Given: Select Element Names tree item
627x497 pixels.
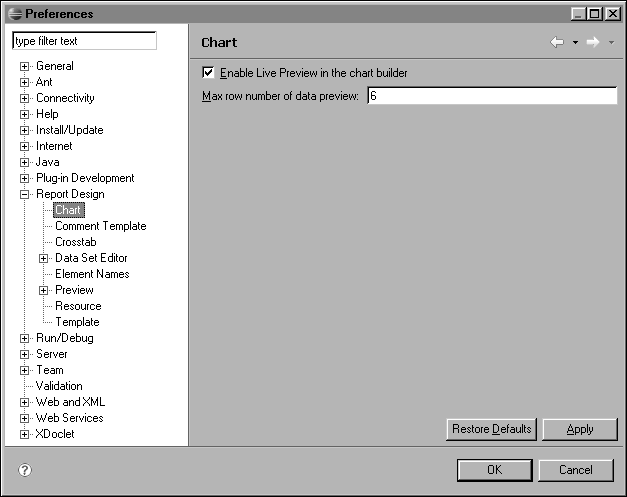Looking at the screenshot, I should pyautogui.click(x=92, y=274).
